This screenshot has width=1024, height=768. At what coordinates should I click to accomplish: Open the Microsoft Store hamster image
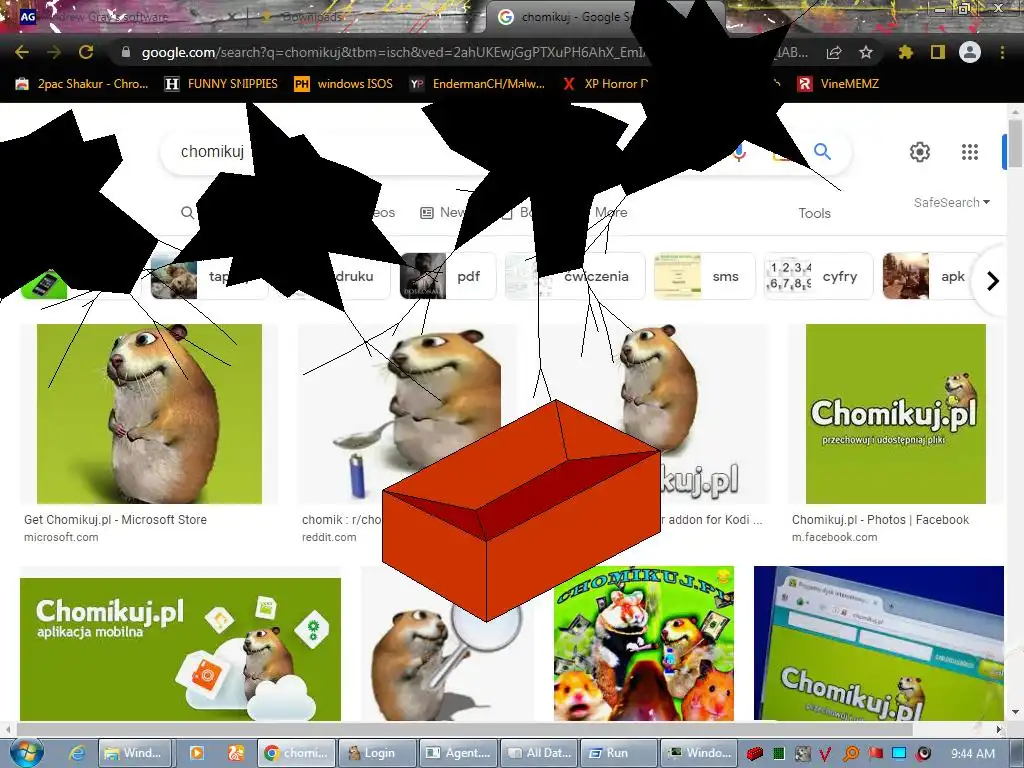pyautogui.click(x=150, y=413)
